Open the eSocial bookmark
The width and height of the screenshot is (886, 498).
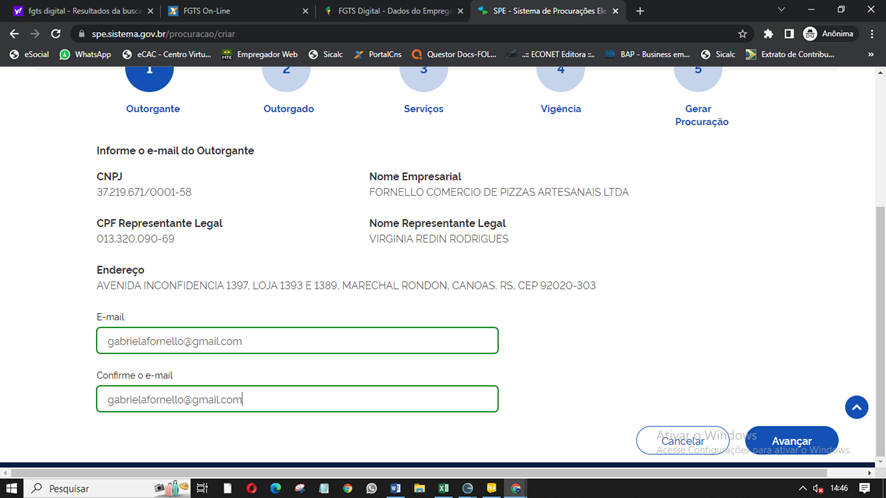29,54
